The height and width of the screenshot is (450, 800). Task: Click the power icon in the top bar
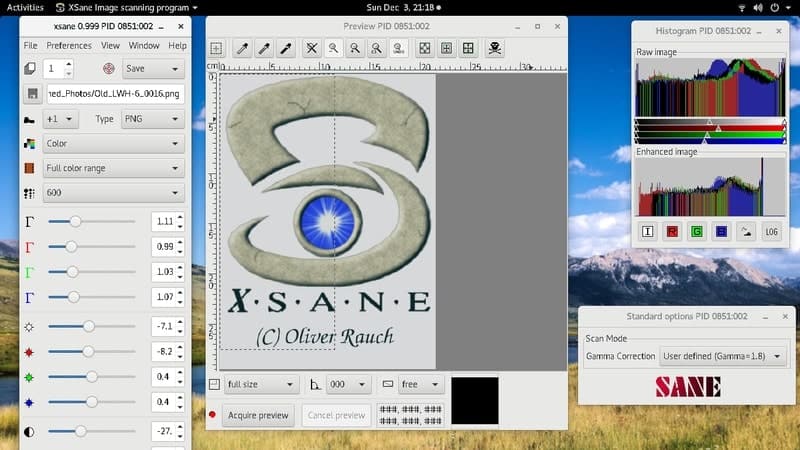[774, 8]
